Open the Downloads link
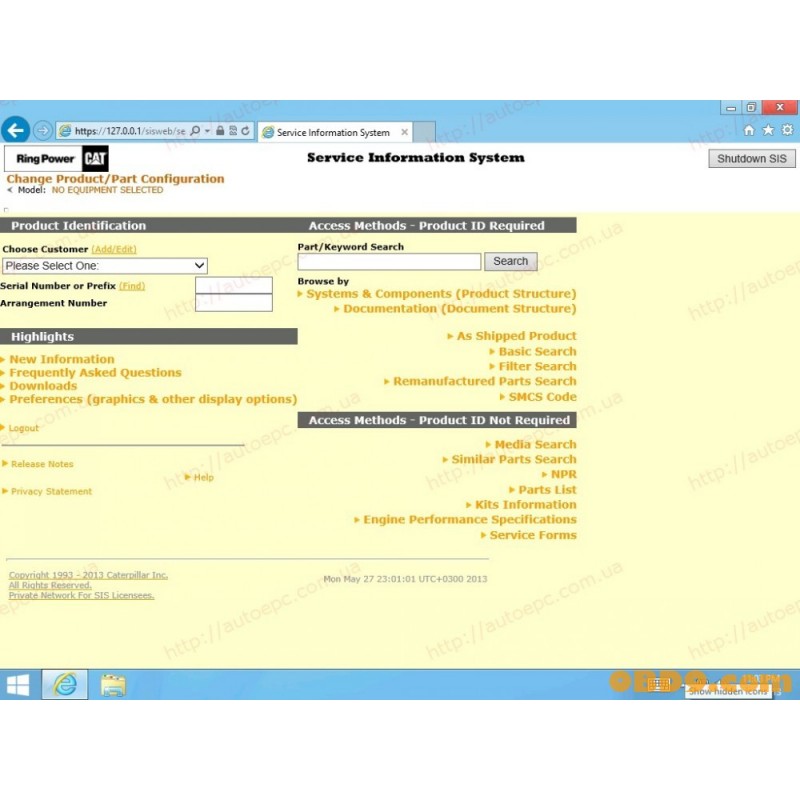 point(43,386)
